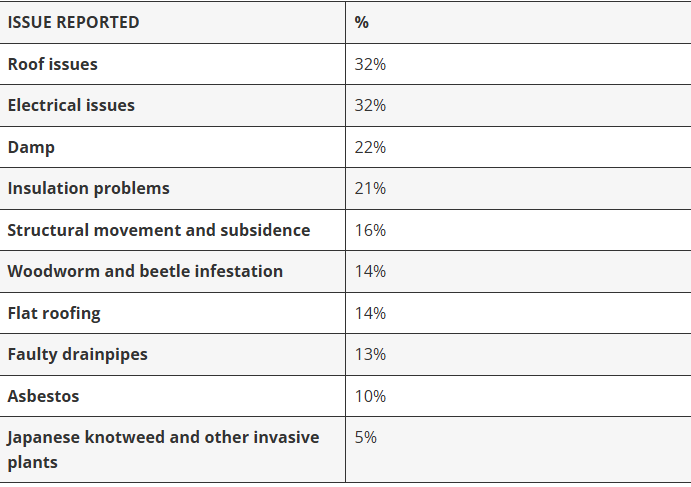Select Structural movement and subsidence text
The height and width of the screenshot is (487, 691).
[x=159, y=230]
